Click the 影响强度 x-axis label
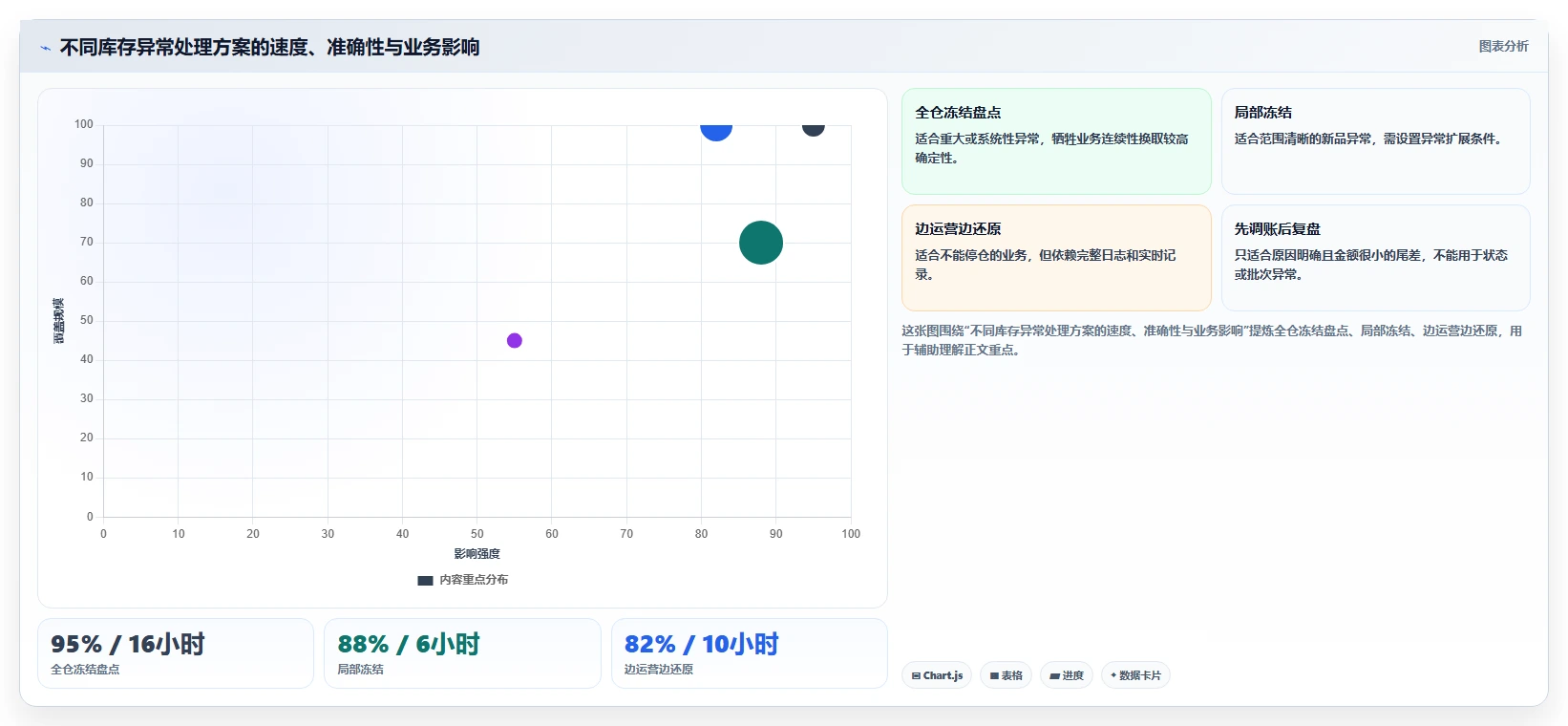 [477, 554]
